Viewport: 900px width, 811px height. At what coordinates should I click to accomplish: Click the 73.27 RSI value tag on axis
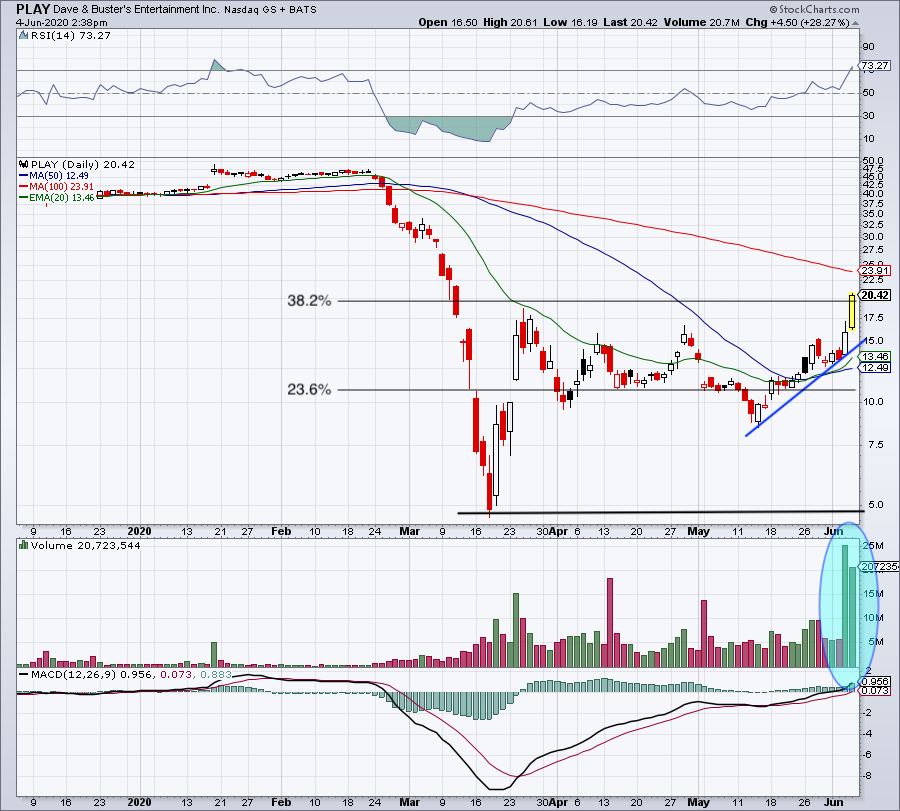coord(874,66)
